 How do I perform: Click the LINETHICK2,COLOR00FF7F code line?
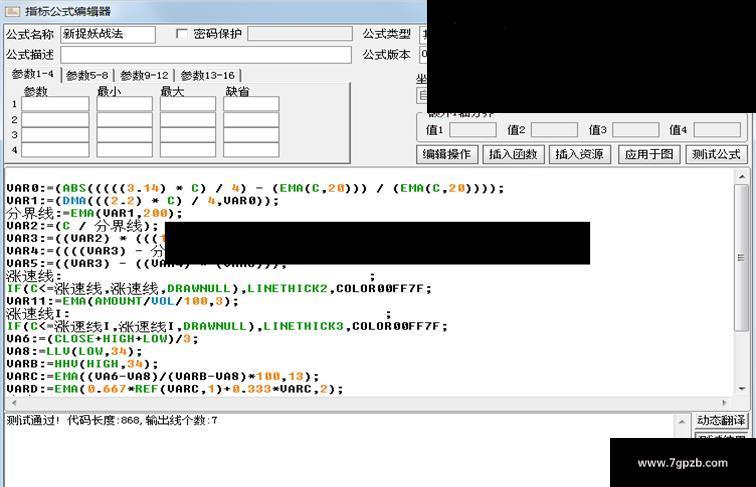pyautogui.click(x=219, y=288)
